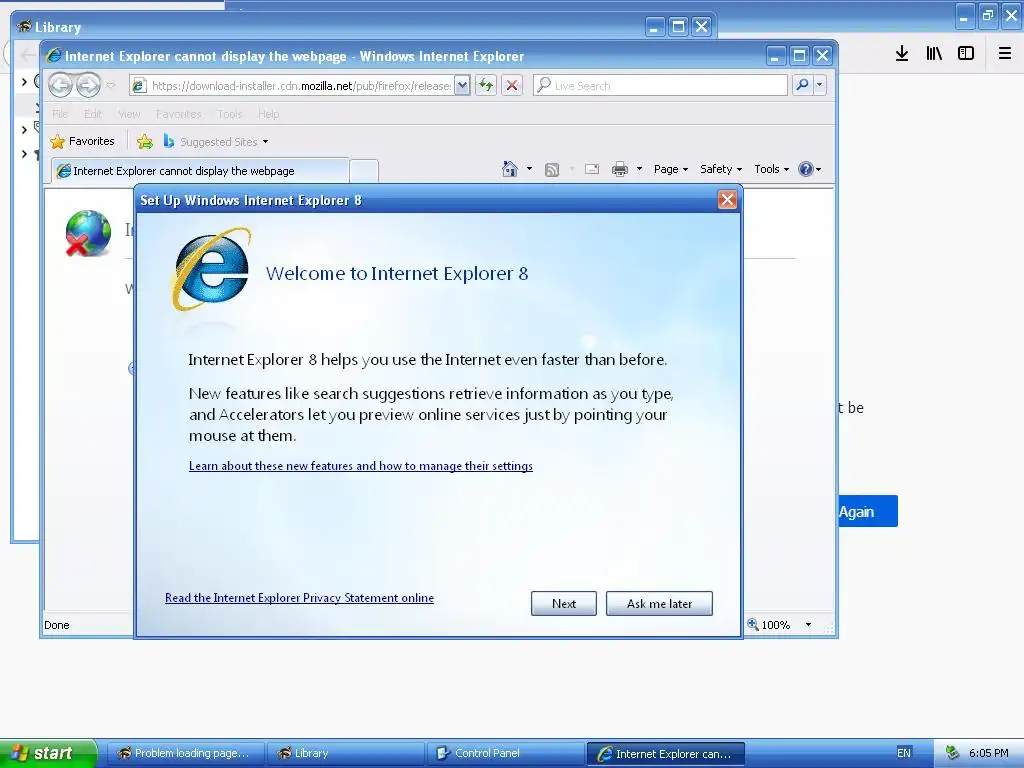
Task: Select Internet Explorer taskbar button
Action: pos(665,753)
